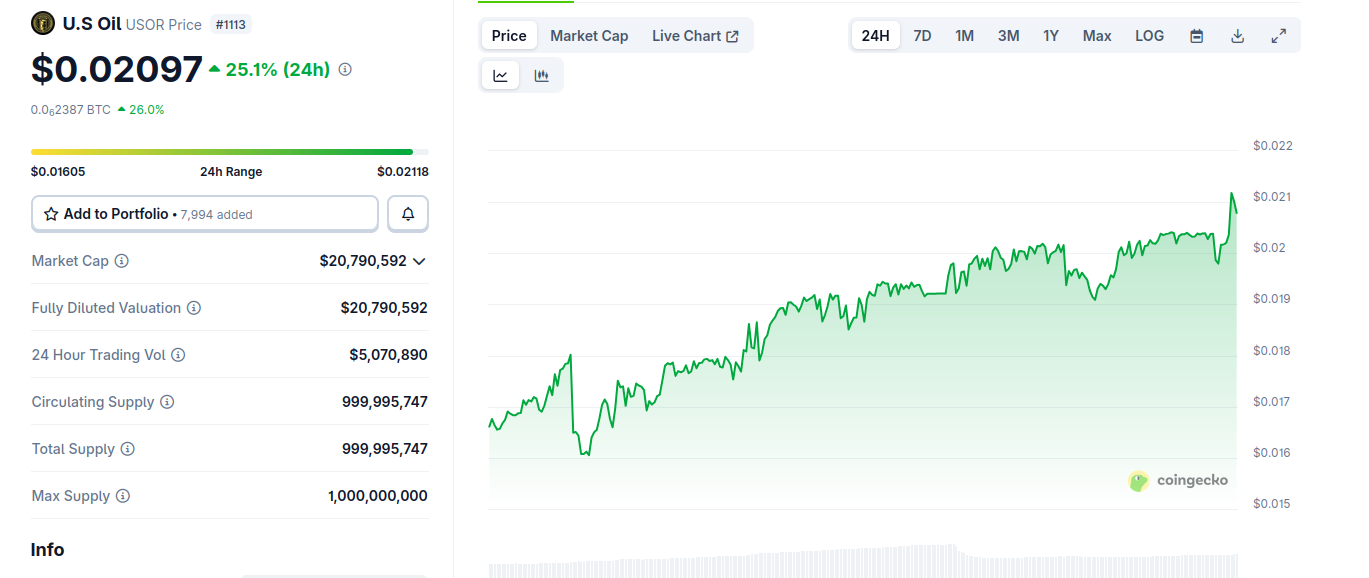Click the #1113 rank badge
This screenshot has width=1369, height=578.
pos(230,24)
